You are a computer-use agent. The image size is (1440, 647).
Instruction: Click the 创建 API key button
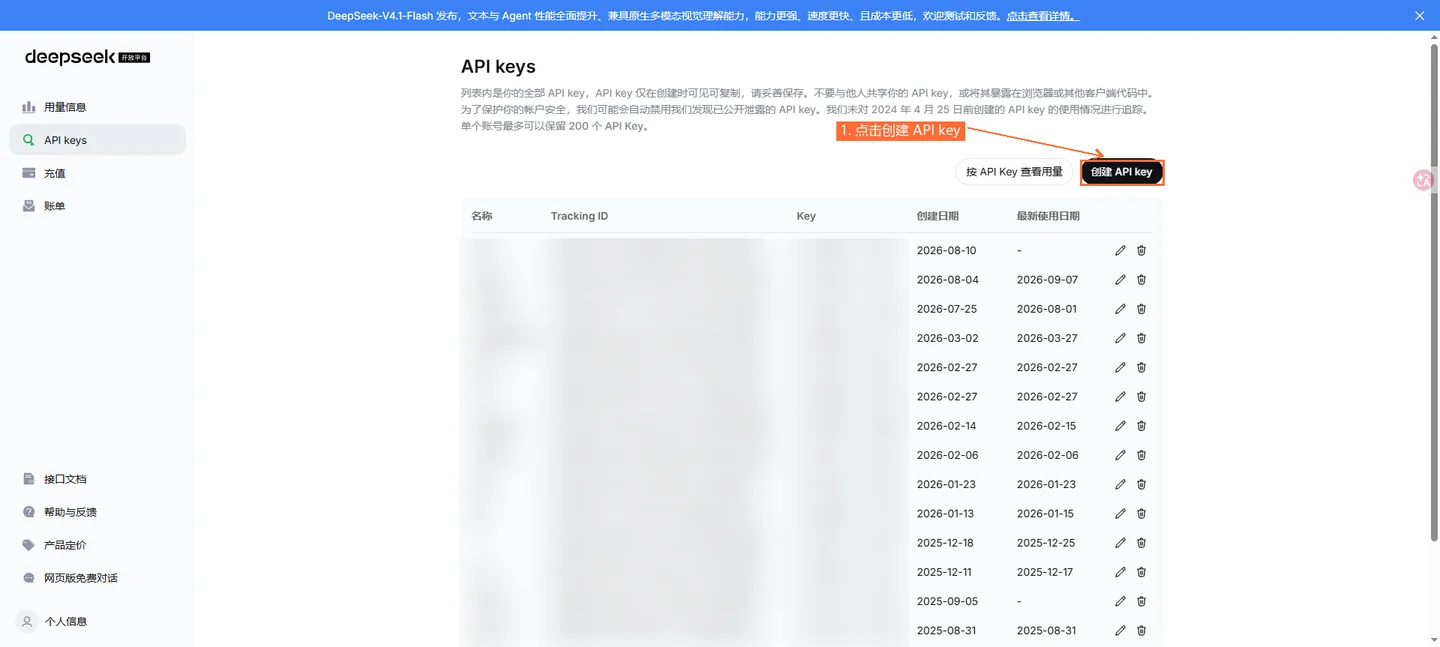tap(1122, 172)
